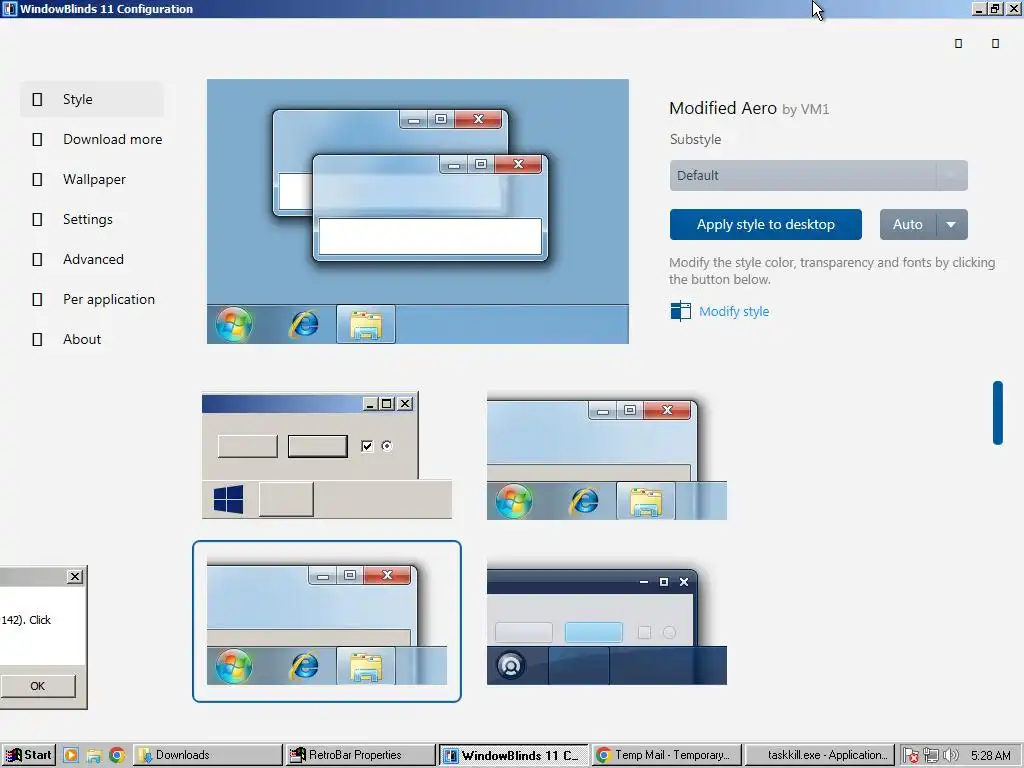Select the Aero style thumbnail beside classic
The width and height of the screenshot is (1024, 768).
click(607, 456)
